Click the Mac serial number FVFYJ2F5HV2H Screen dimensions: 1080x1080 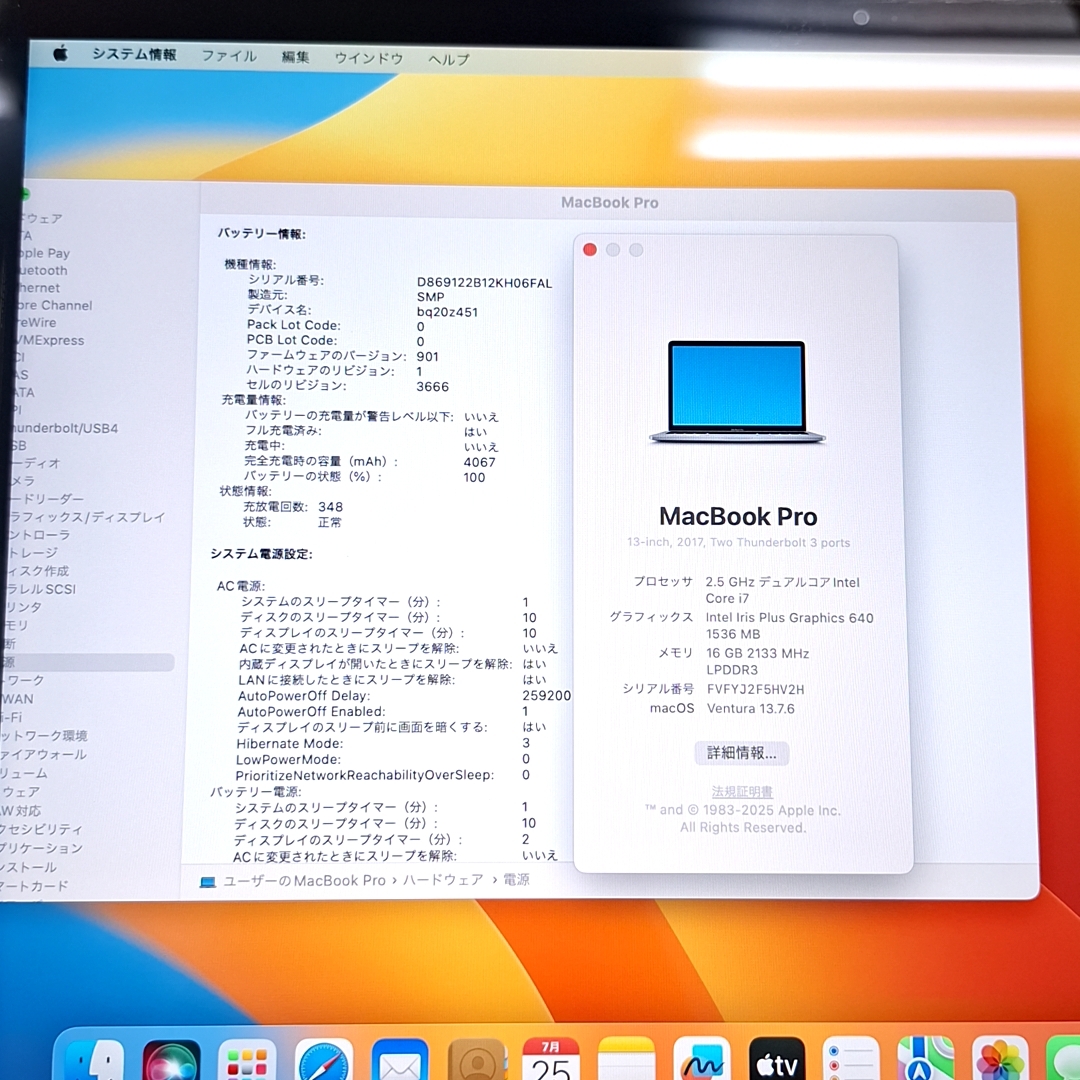(x=756, y=689)
